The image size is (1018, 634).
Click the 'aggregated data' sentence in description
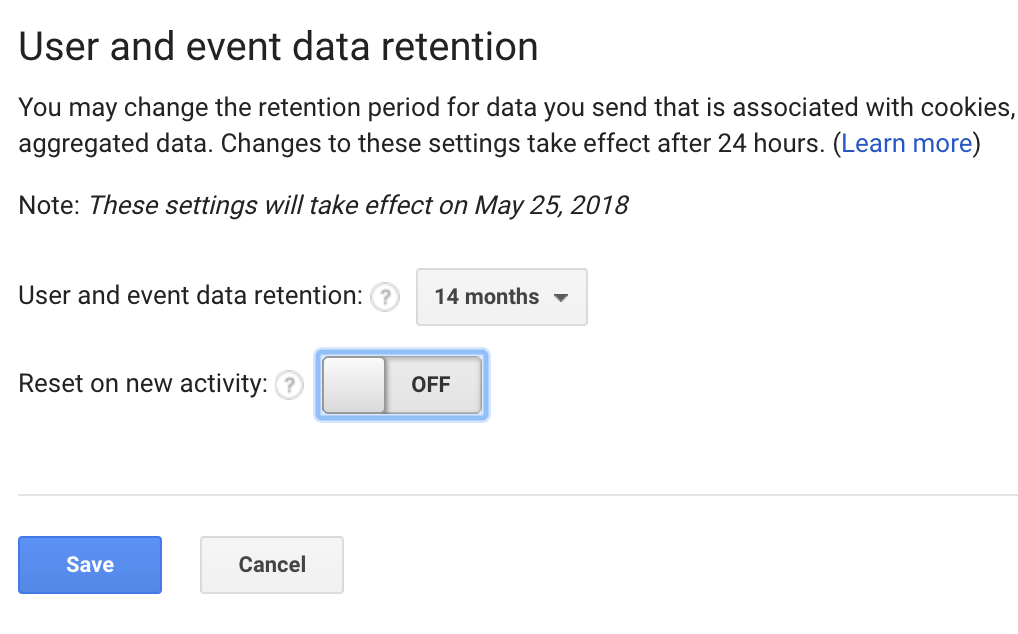pyautogui.click(x=116, y=144)
